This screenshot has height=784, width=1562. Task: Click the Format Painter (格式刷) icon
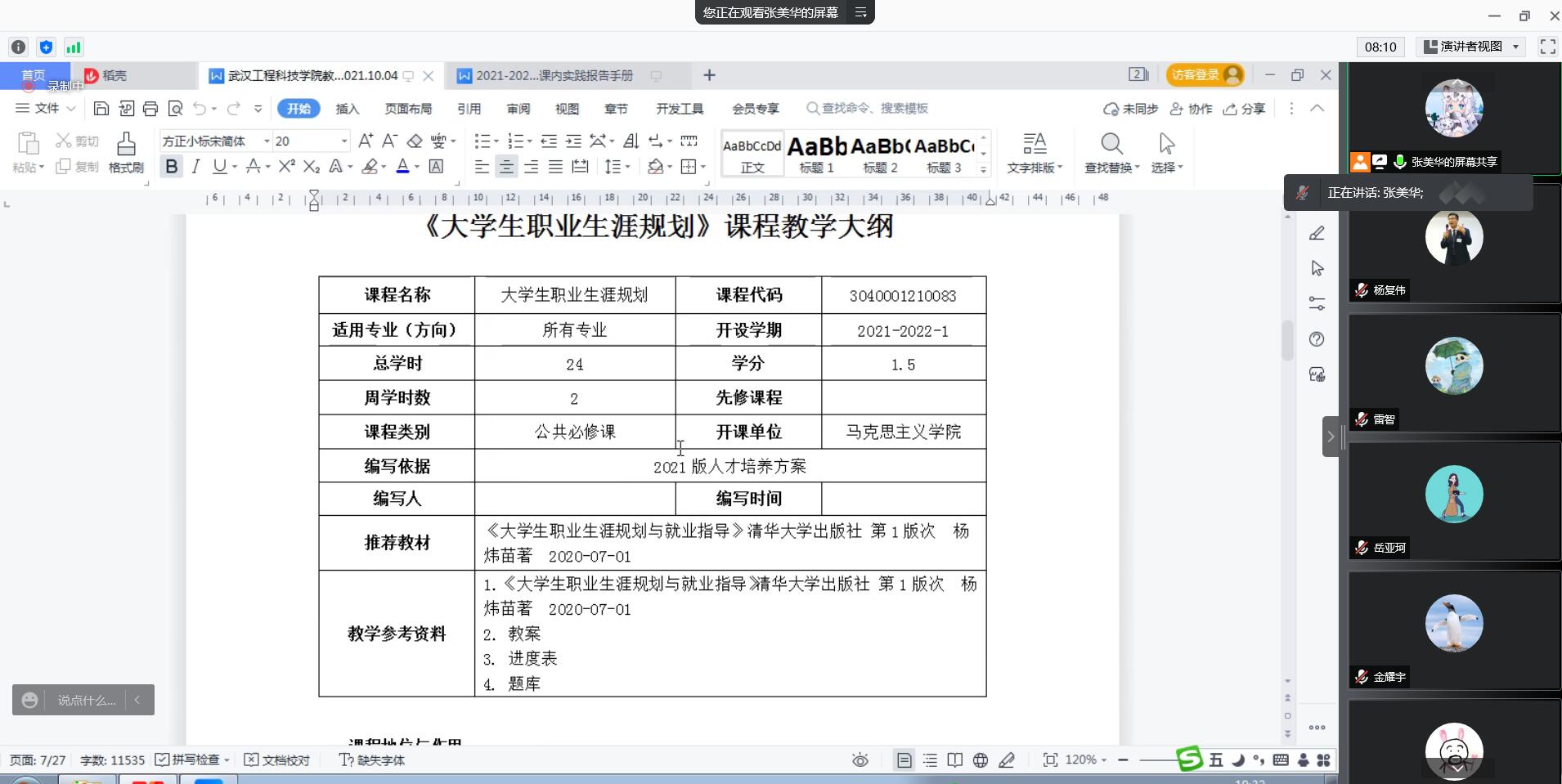pos(126,152)
